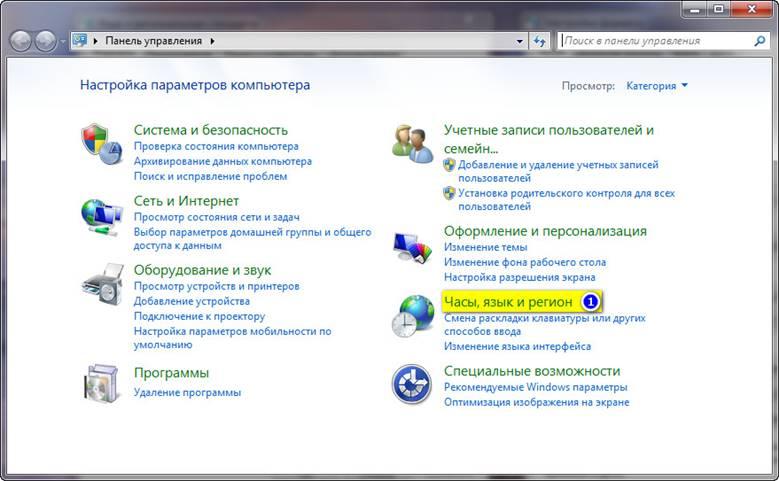
Task: Open Архивирование данных компьютера link
Action: 223,161
